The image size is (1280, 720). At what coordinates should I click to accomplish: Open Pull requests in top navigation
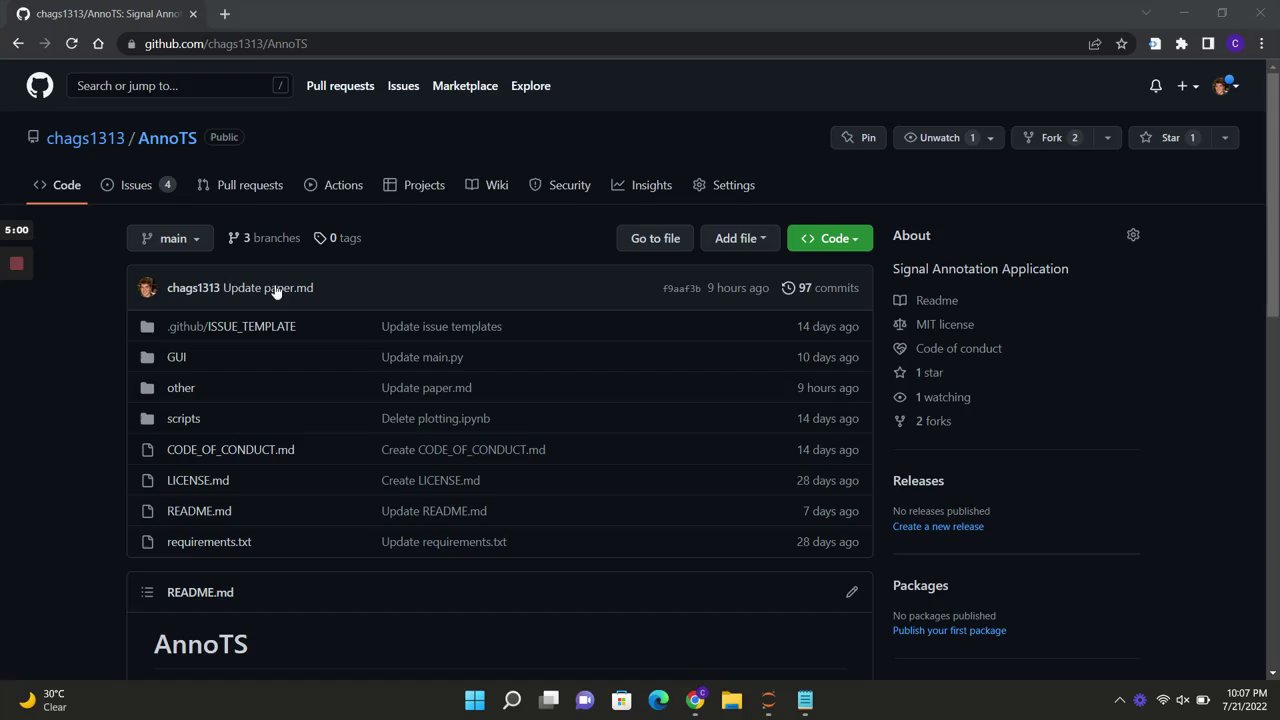click(x=340, y=86)
